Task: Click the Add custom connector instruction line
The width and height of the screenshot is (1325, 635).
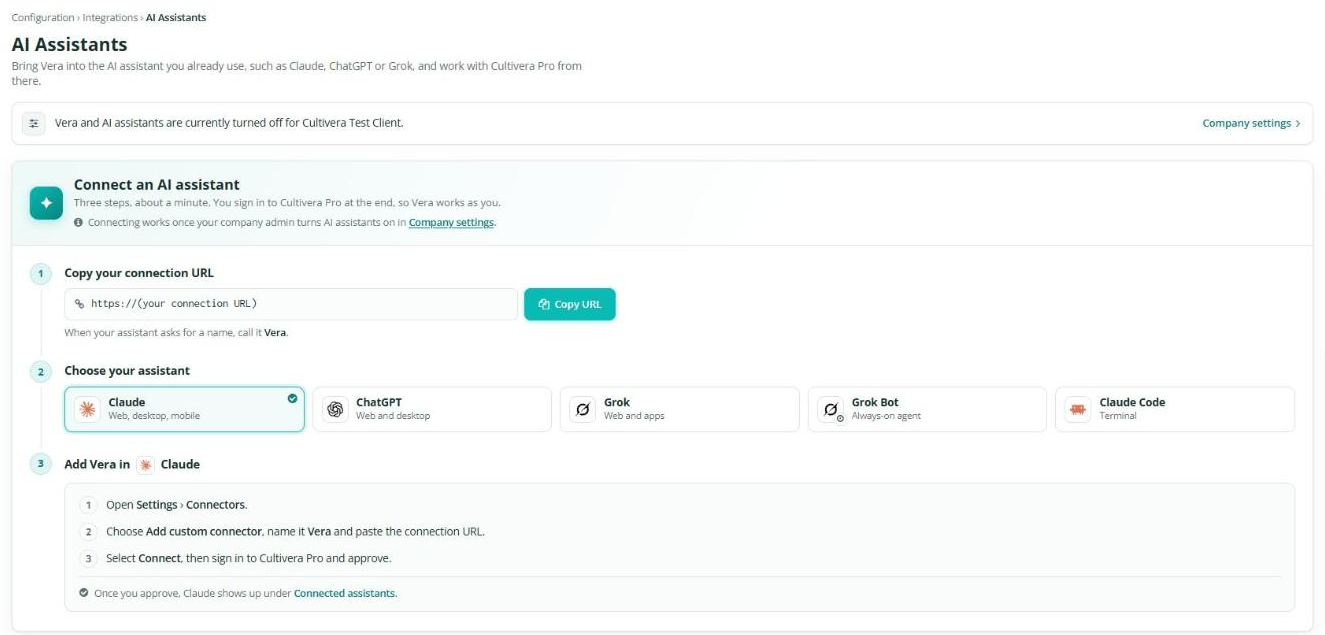Action: coord(295,532)
